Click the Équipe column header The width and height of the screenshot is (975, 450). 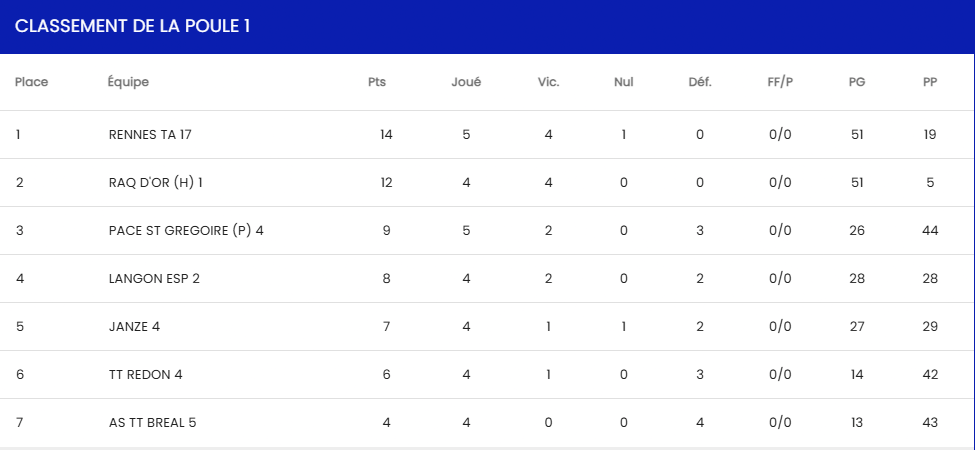(x=128, y=82)
